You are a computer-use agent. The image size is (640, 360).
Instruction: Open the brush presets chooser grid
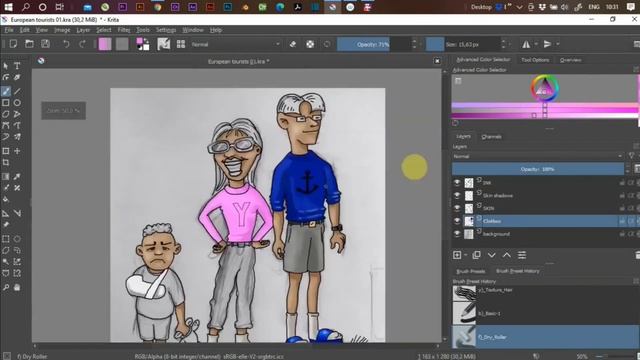(181, 44)
